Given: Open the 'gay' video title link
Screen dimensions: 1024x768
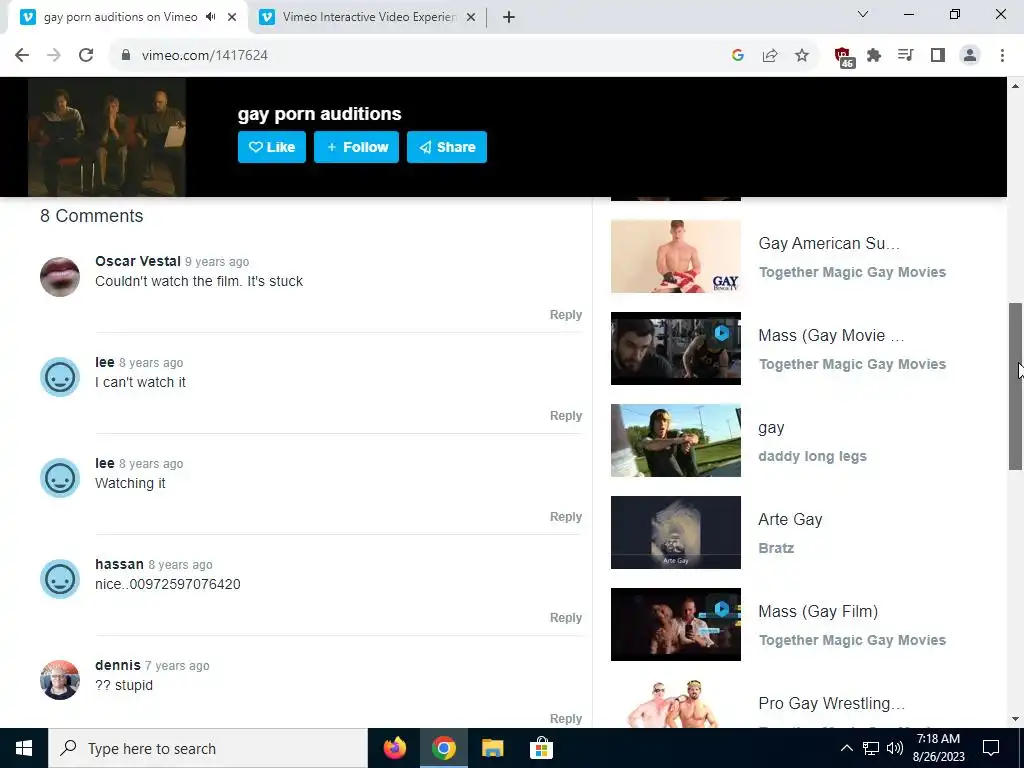Looking at the screenshot, I should coord(771,428).
